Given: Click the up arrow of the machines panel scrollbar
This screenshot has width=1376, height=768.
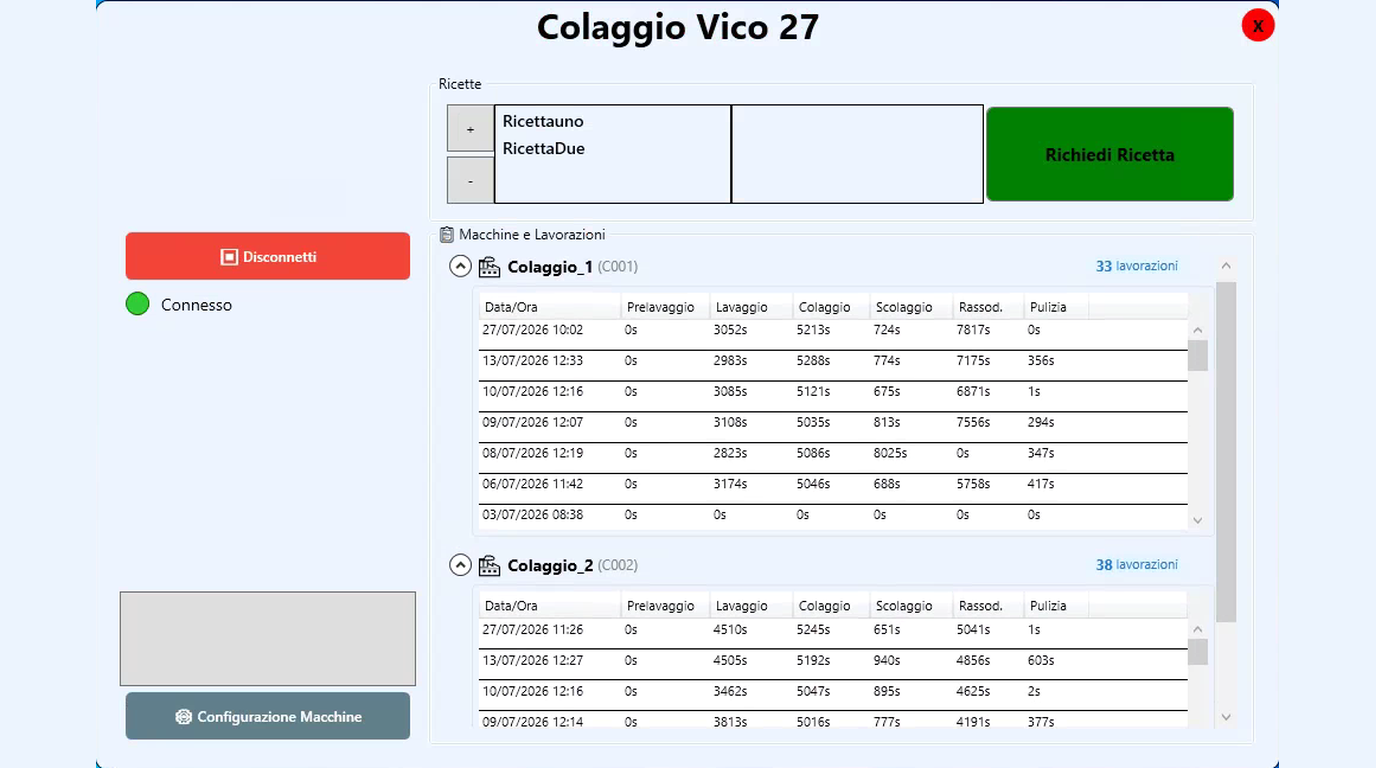Looking at the screenshot, I should (x=1226, y=266).
